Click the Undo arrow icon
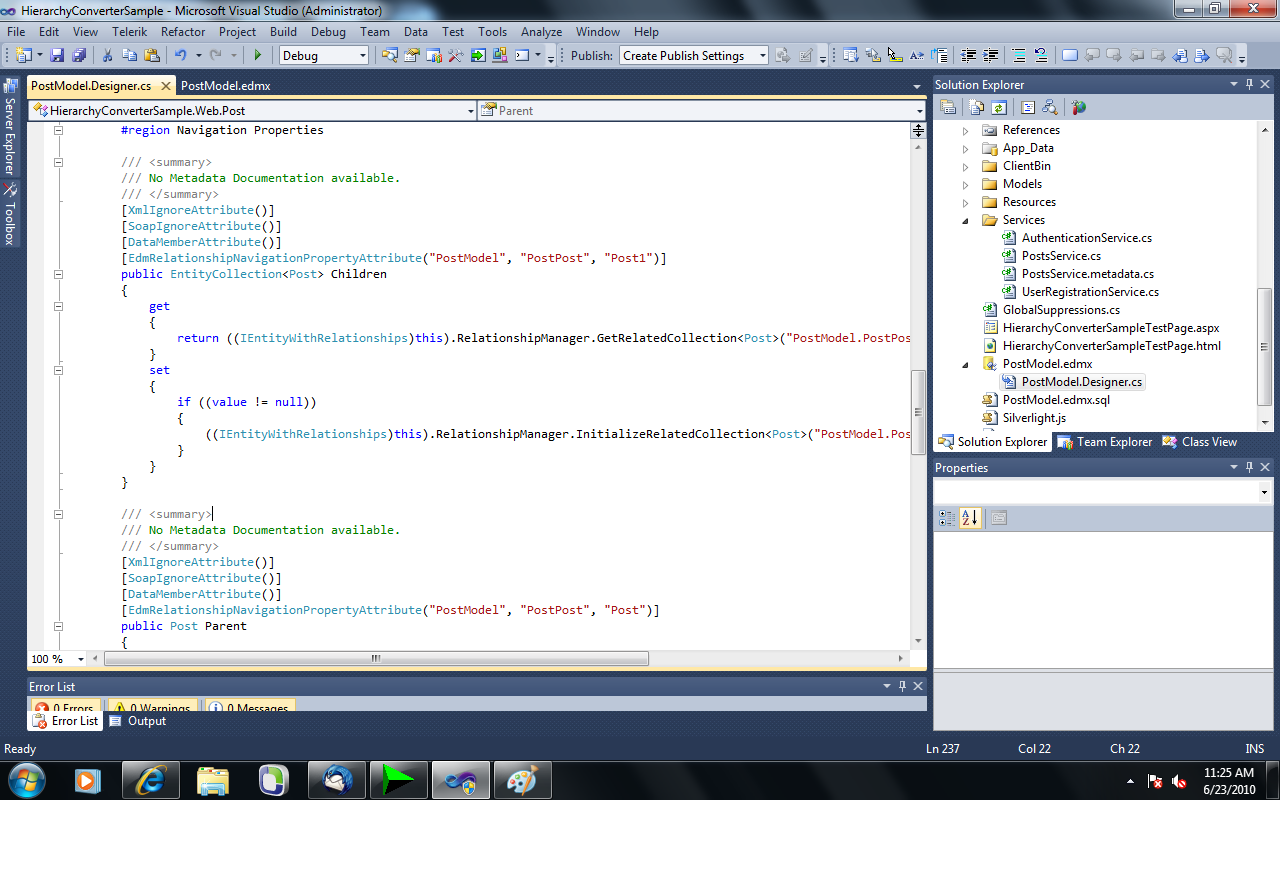Viewport: 1280px width, 878px height. click(x=180, y=55)
